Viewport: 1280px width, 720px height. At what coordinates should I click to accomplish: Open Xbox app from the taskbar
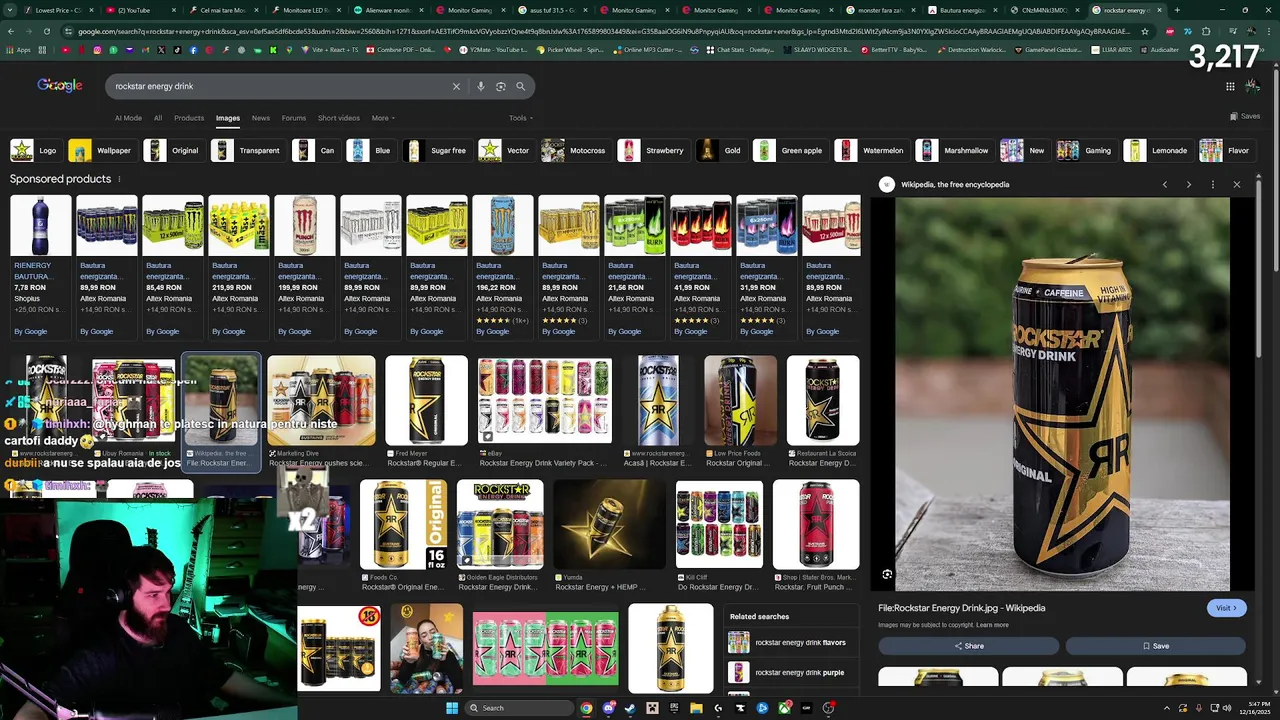pyautogui.click(x=784, y=708)
